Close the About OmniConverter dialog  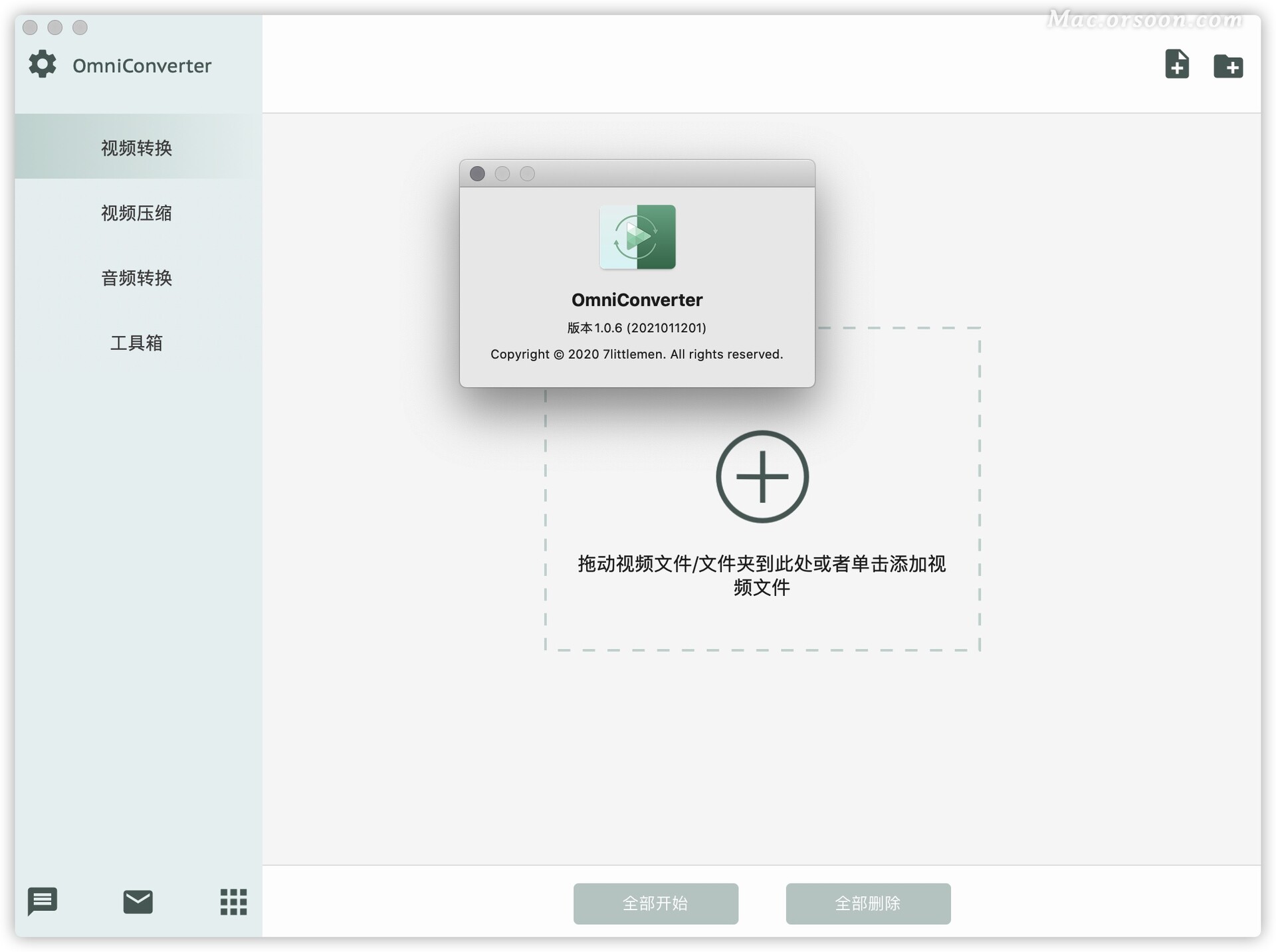[477, 173]
